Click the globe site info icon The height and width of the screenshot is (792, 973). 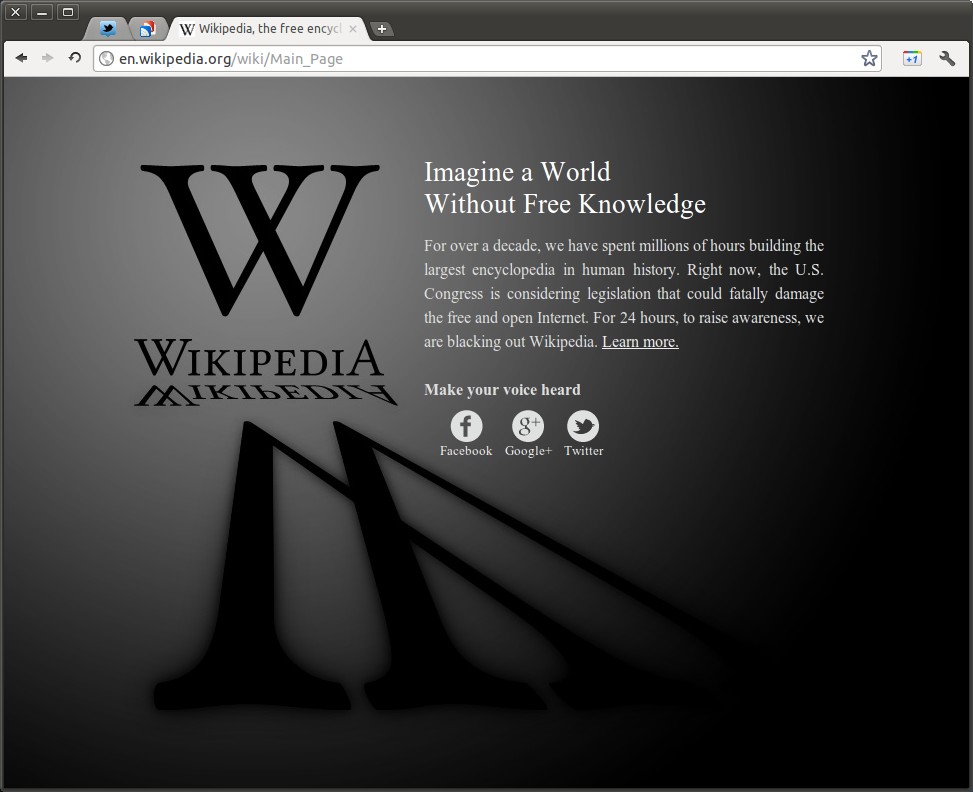106,58
